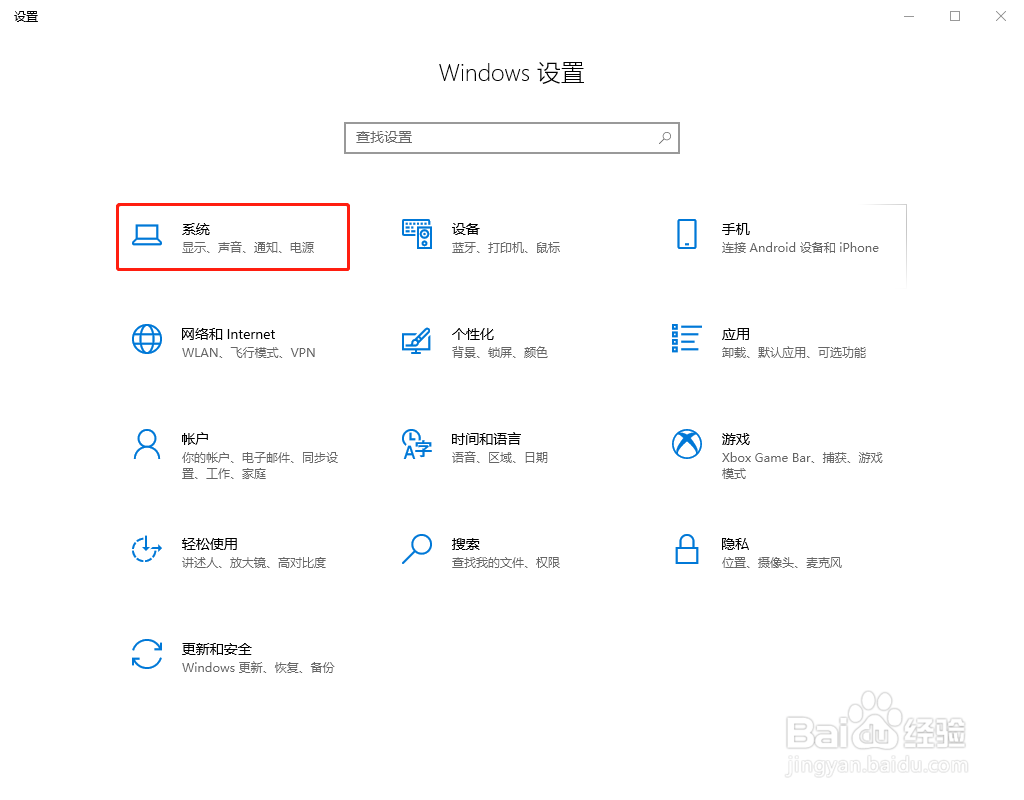Click the text 蓝牙、打印机、鼠标
The image size is (1024, 800).
pos(506,248)
